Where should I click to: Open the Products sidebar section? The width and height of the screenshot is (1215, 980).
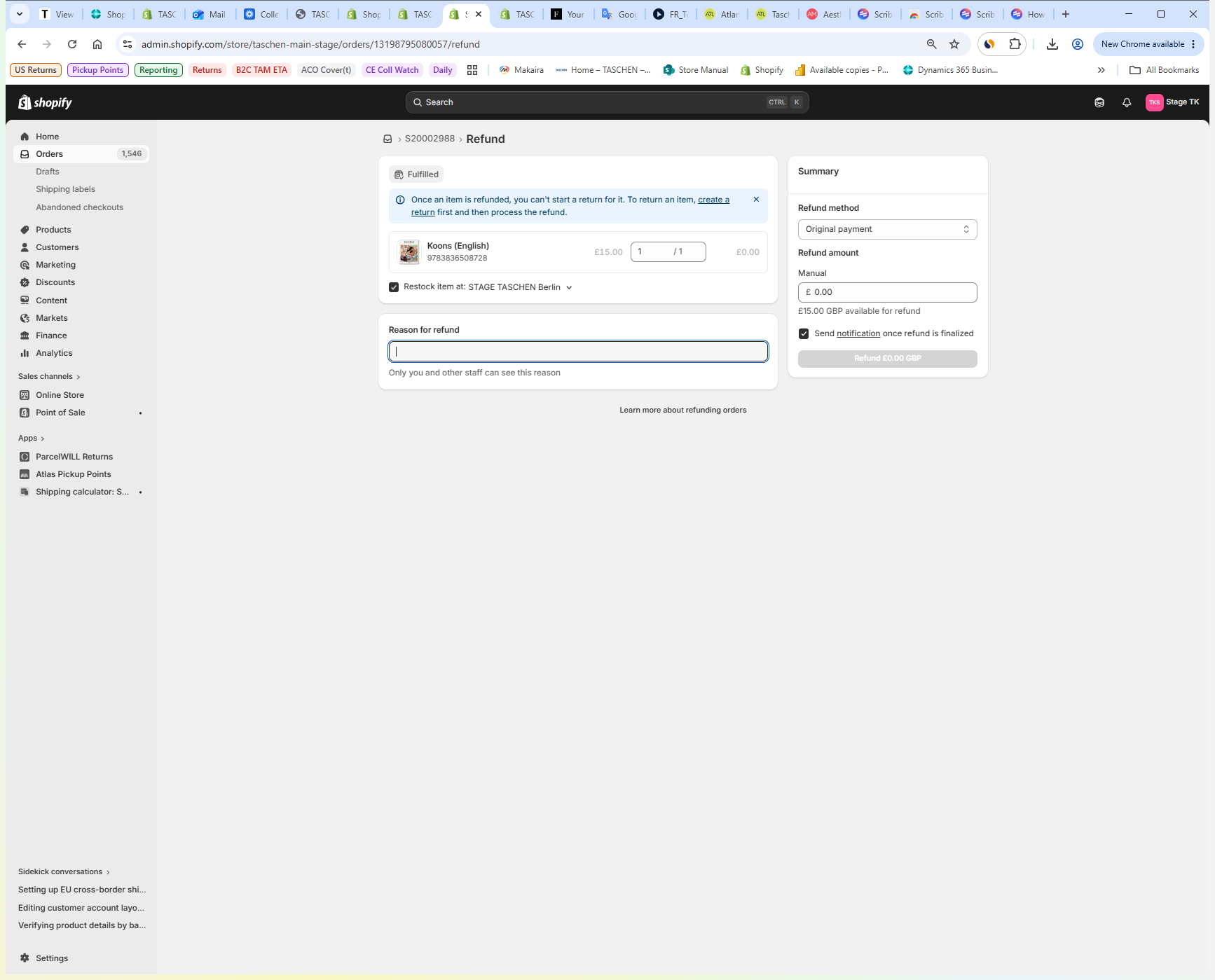53,230
